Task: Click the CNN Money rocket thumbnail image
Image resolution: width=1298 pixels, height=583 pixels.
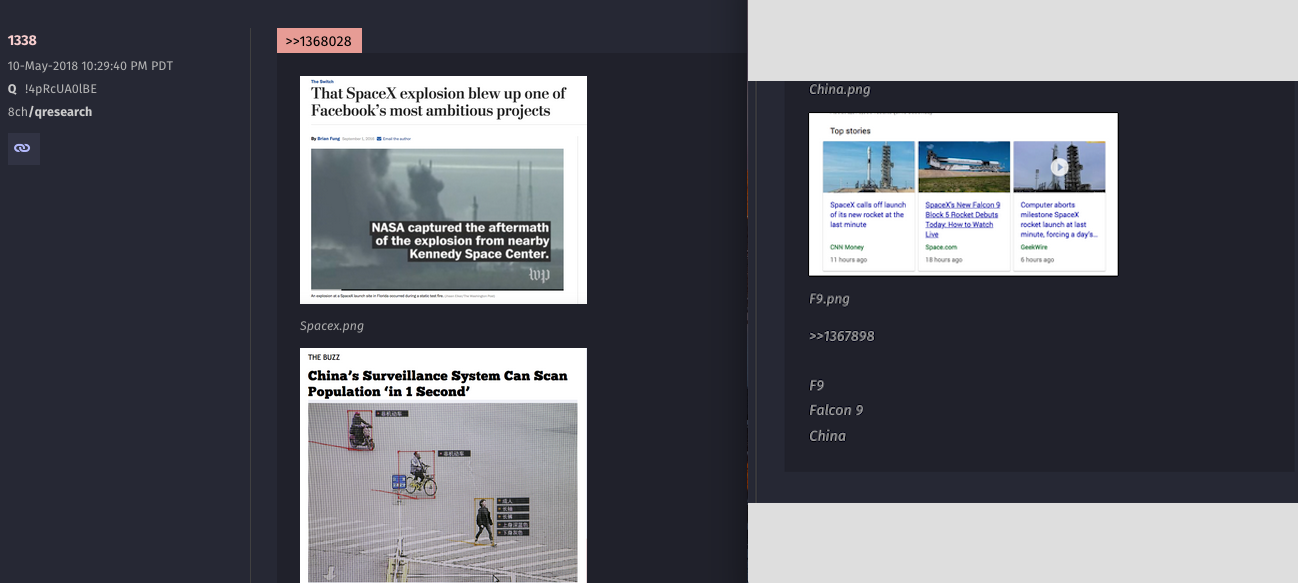Action: 868,167
